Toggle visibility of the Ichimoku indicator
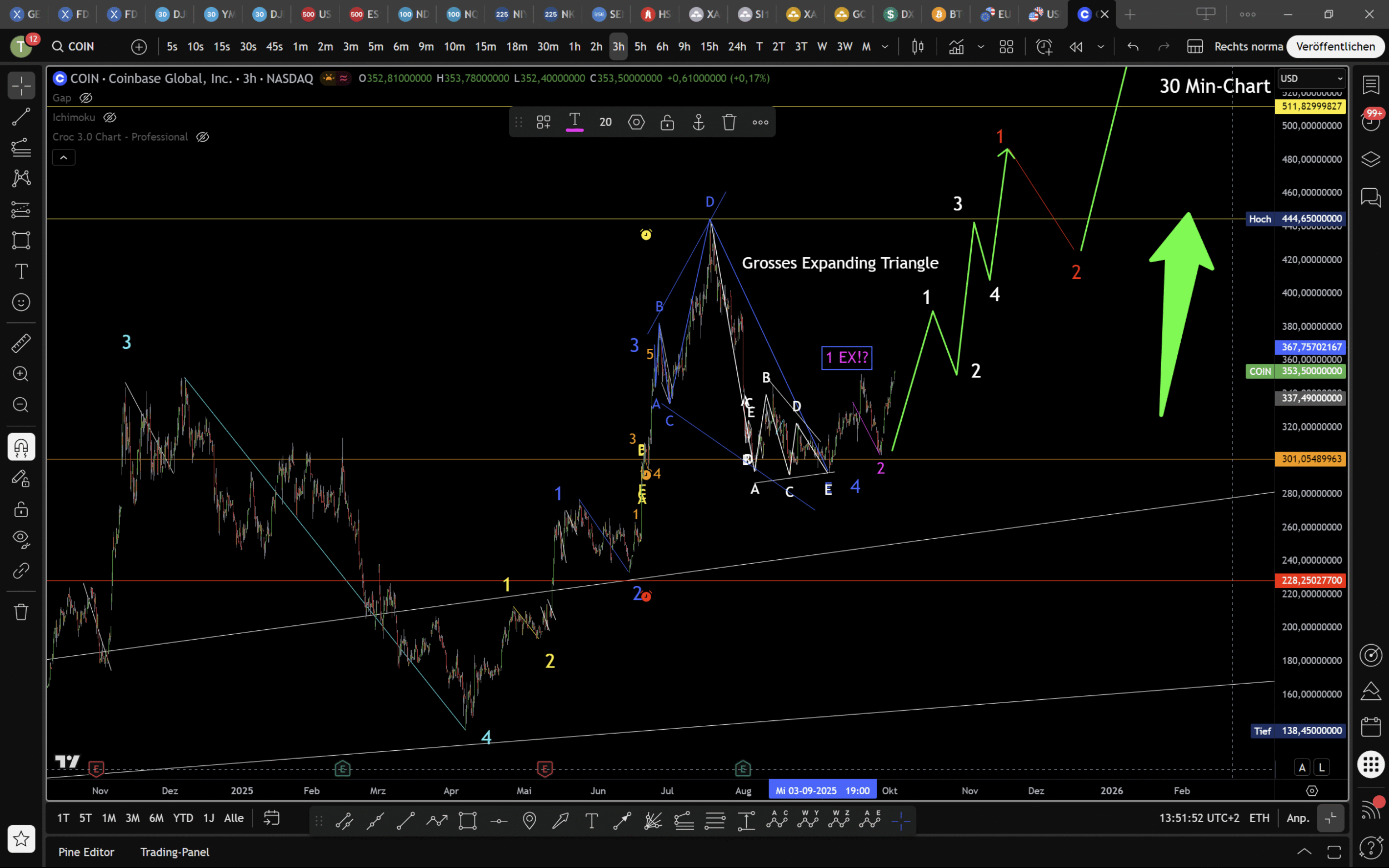This screenshot has height=868, width=1389. click(x=109, y=117)
